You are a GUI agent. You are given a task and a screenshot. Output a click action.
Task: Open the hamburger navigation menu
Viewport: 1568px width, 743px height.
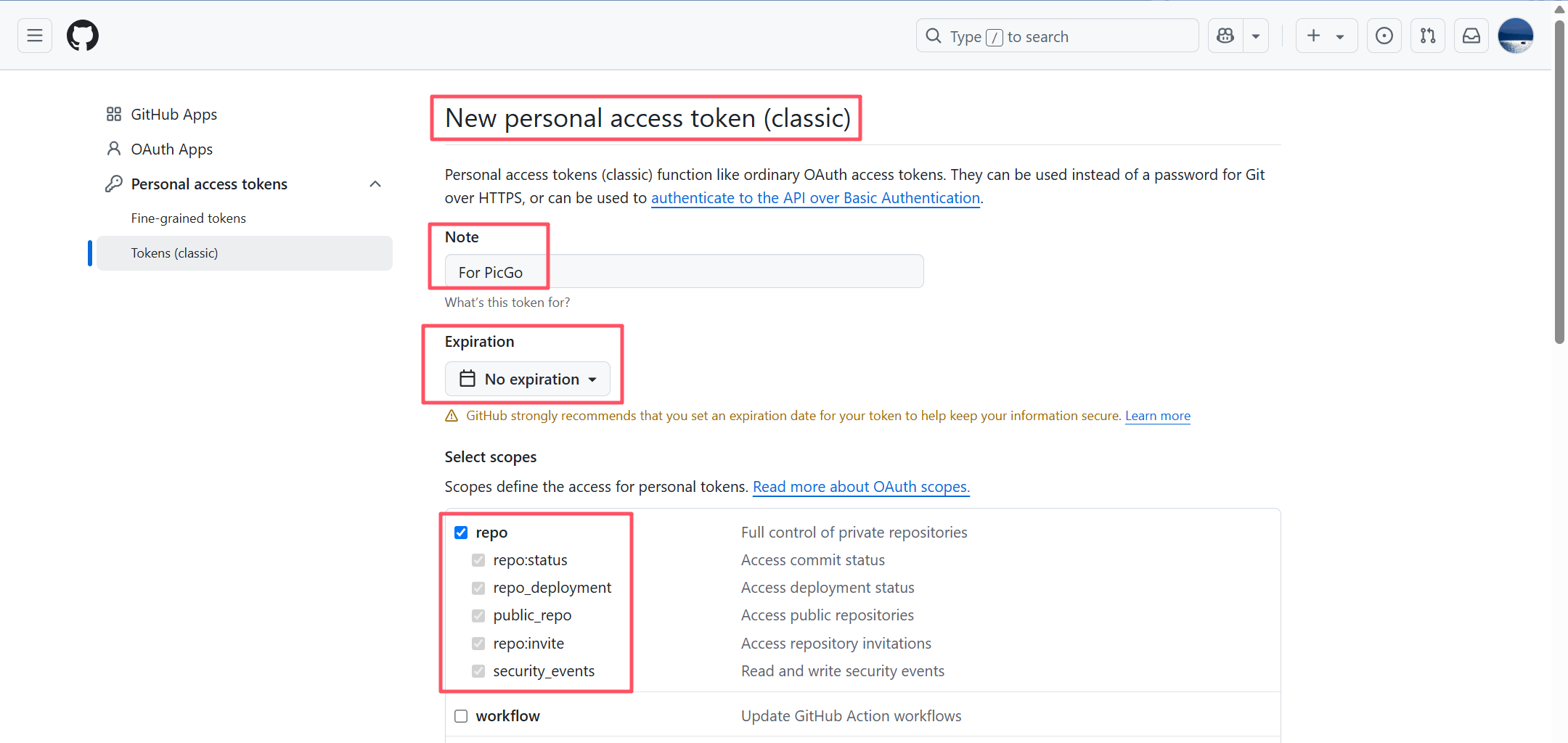pyautogui.click(x=35, y=36)
